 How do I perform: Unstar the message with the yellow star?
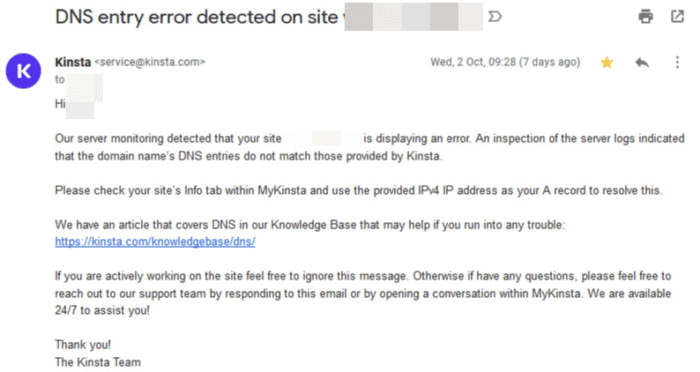pyautogui.click(x=607, y=62)
